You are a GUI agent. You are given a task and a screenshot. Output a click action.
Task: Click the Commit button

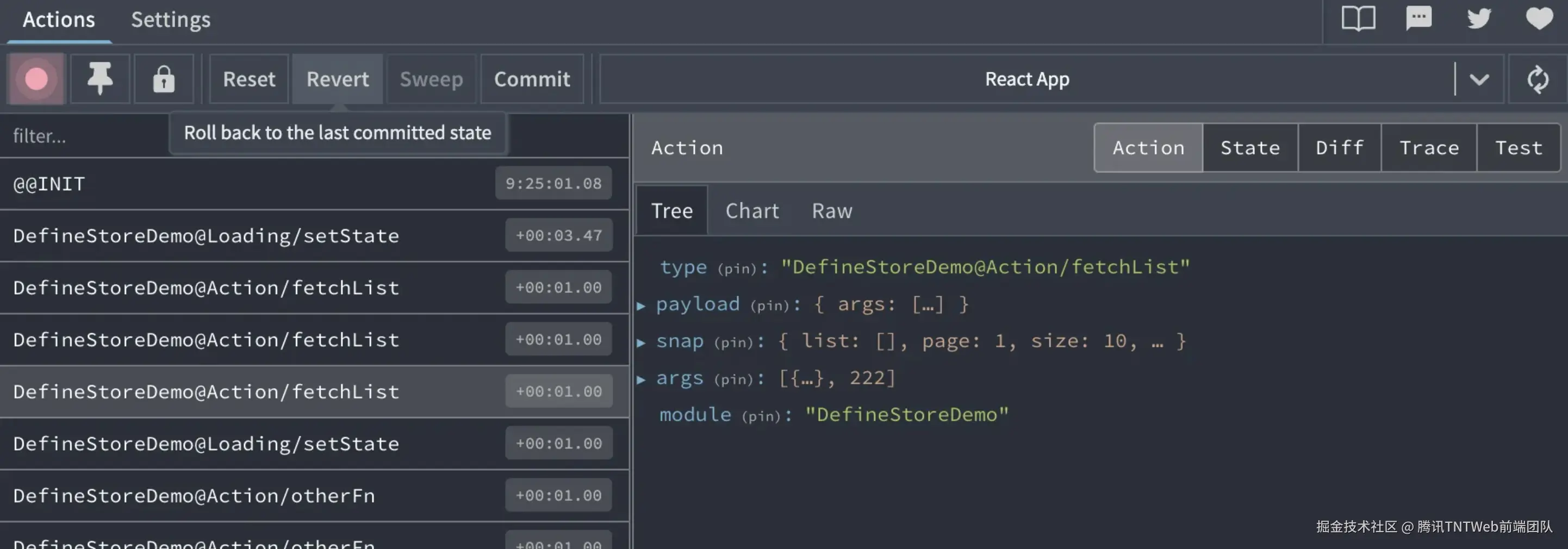coord(532,79)
